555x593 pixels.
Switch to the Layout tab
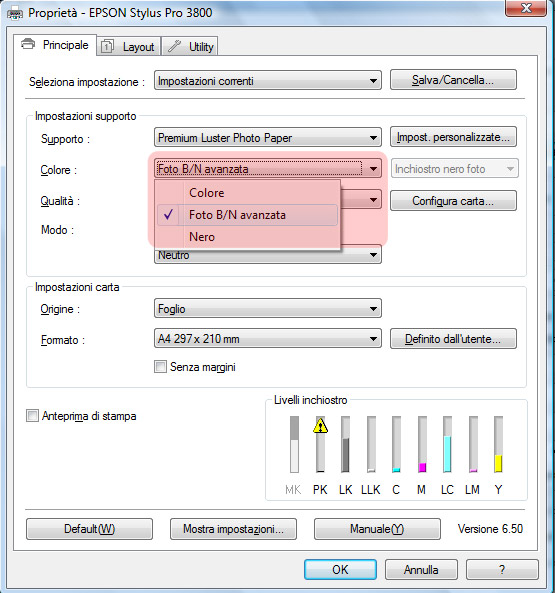(129, 47)
